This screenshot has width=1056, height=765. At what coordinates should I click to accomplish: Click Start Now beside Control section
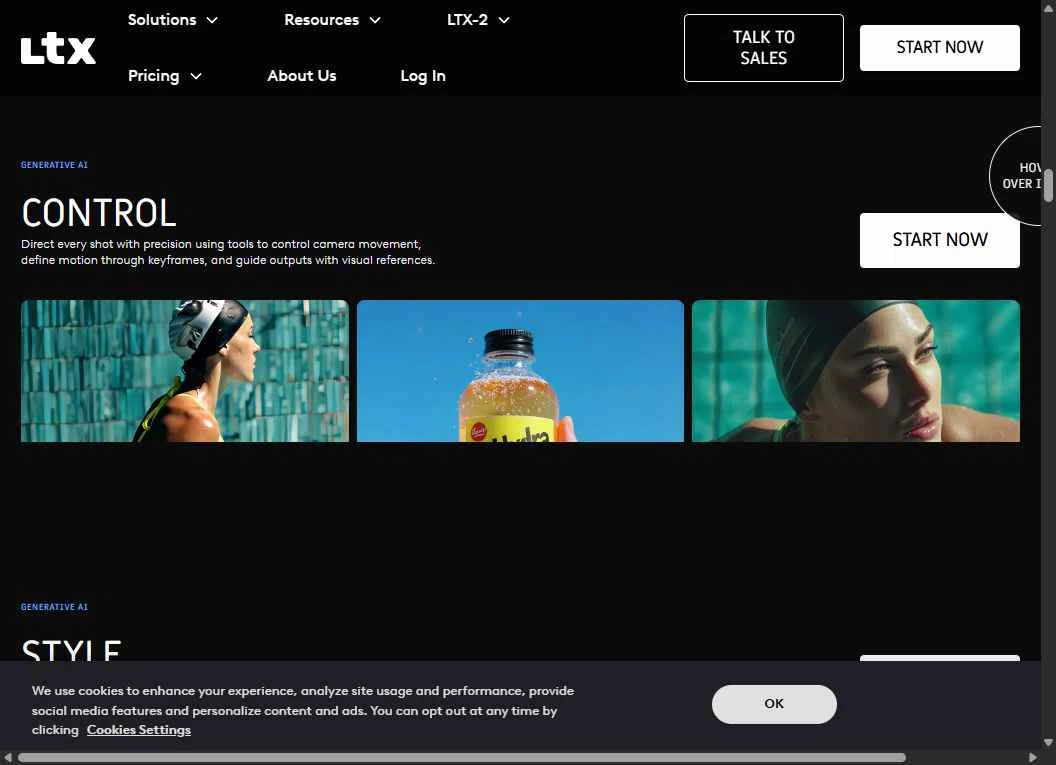point(939,240)
